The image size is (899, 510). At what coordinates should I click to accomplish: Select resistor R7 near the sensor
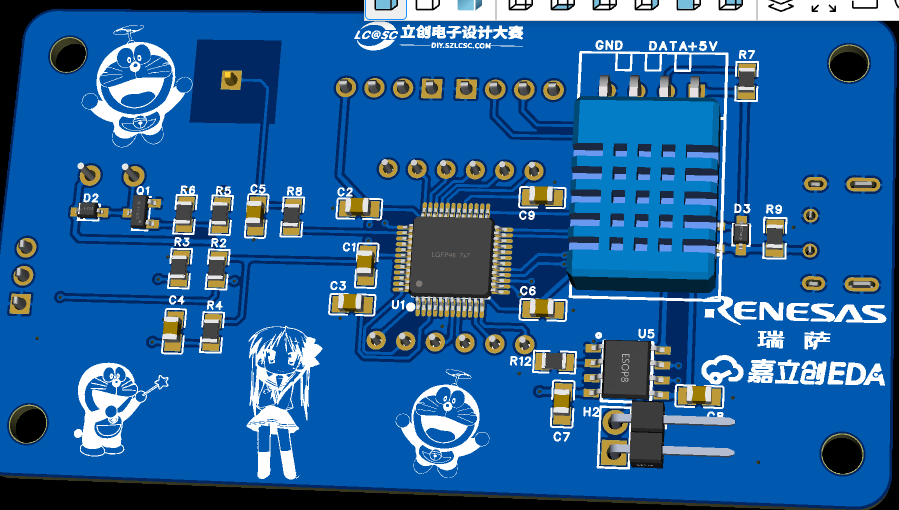(x=745, y=82)
